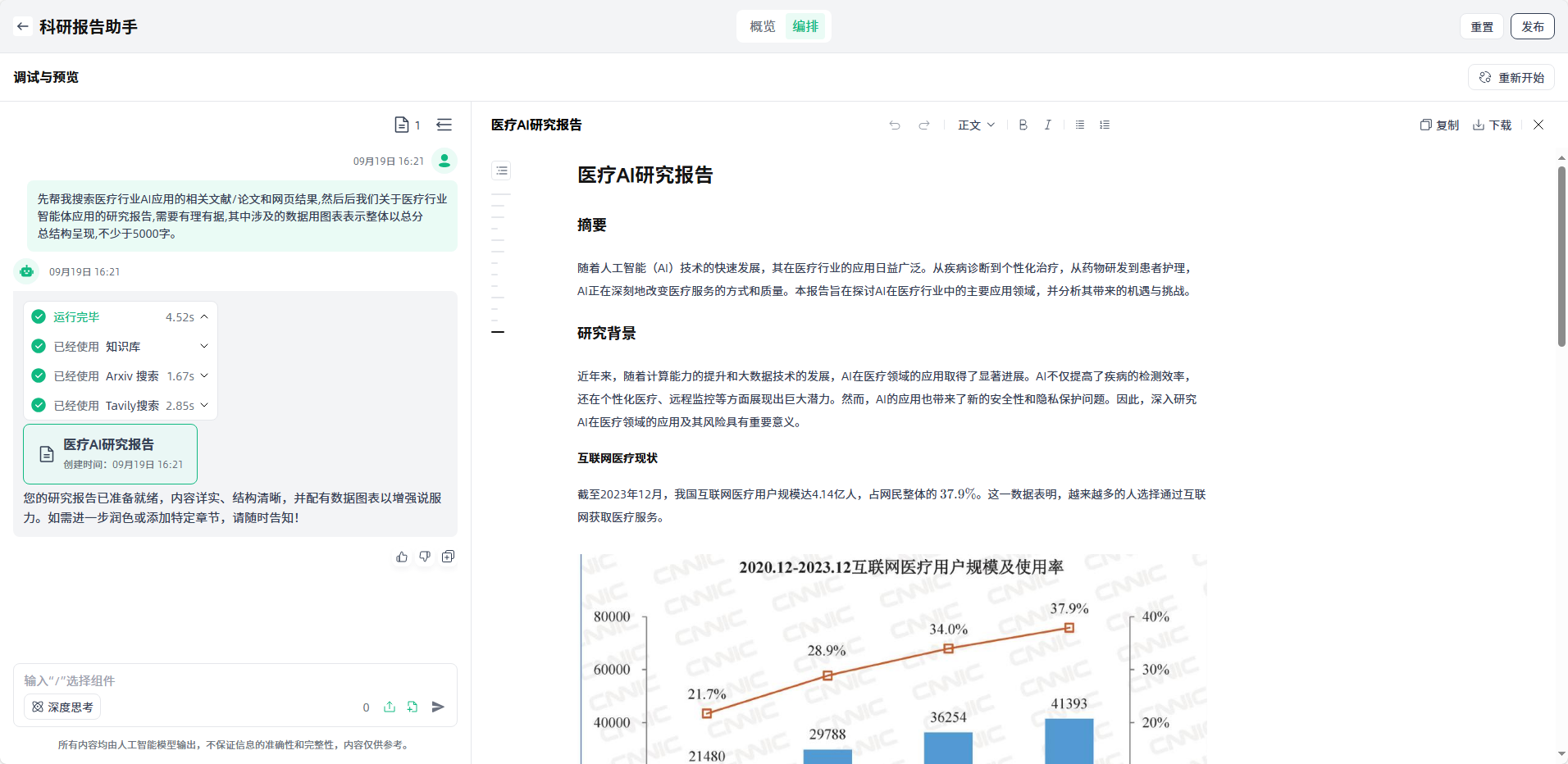Toggle the document outline panel icon
Image resolution: width=1568 pixels, height=764 pixels.
[x=502, y=171]
